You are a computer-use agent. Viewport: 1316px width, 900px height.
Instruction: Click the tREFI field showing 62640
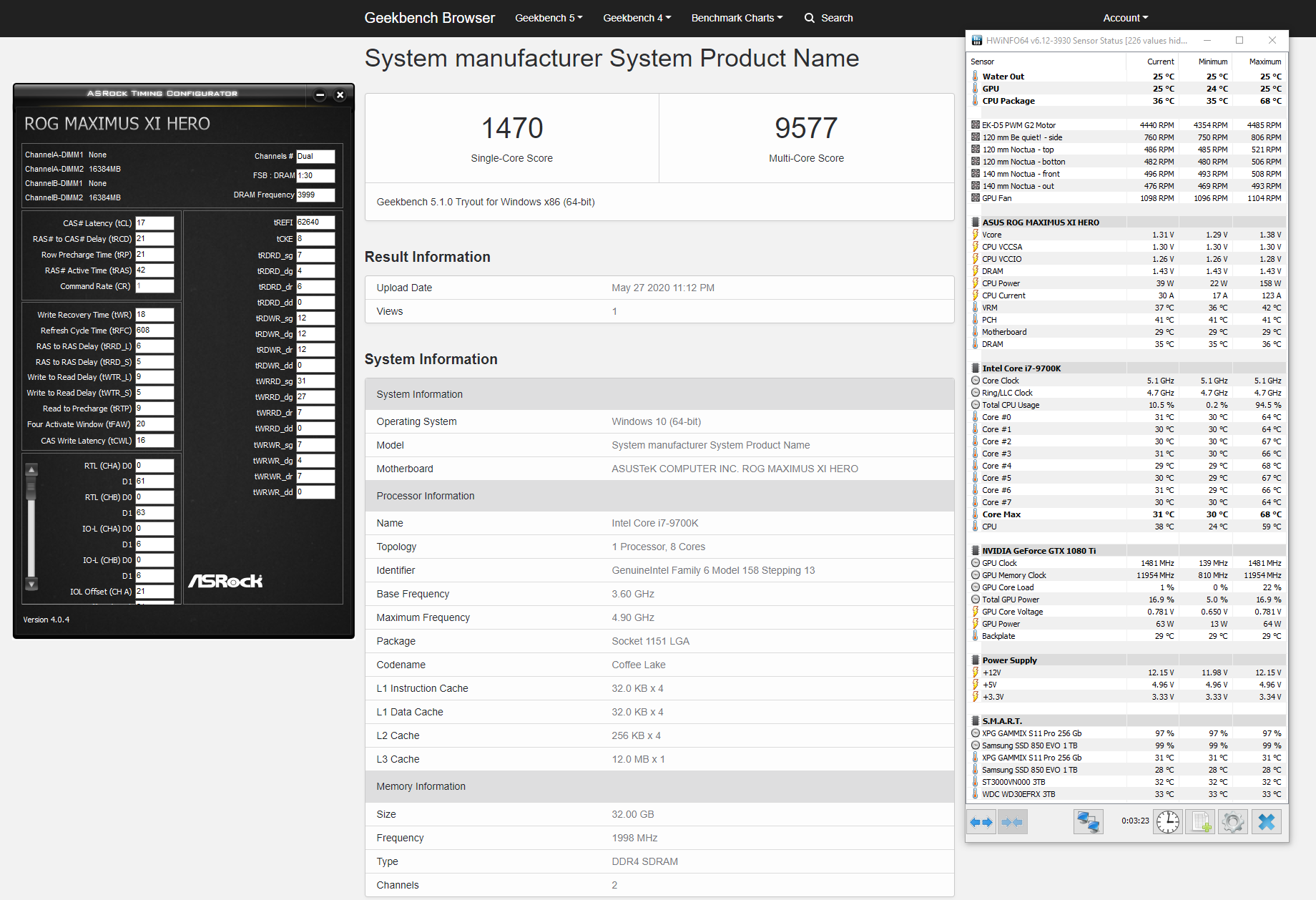(x=315, y=222)
